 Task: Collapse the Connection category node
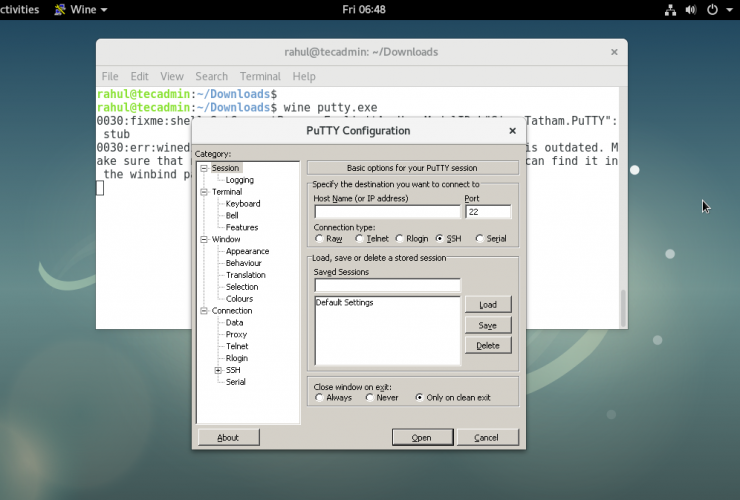point(204,311)
